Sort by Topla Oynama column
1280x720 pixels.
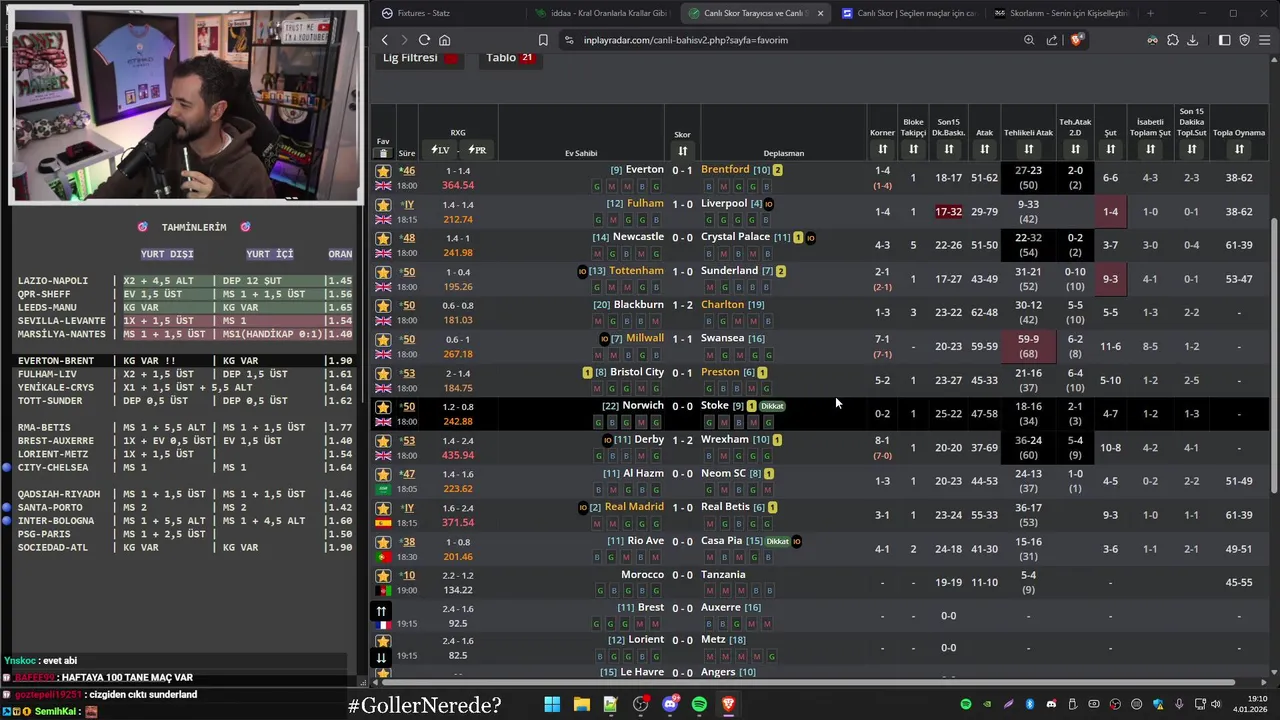point(1239,149)
